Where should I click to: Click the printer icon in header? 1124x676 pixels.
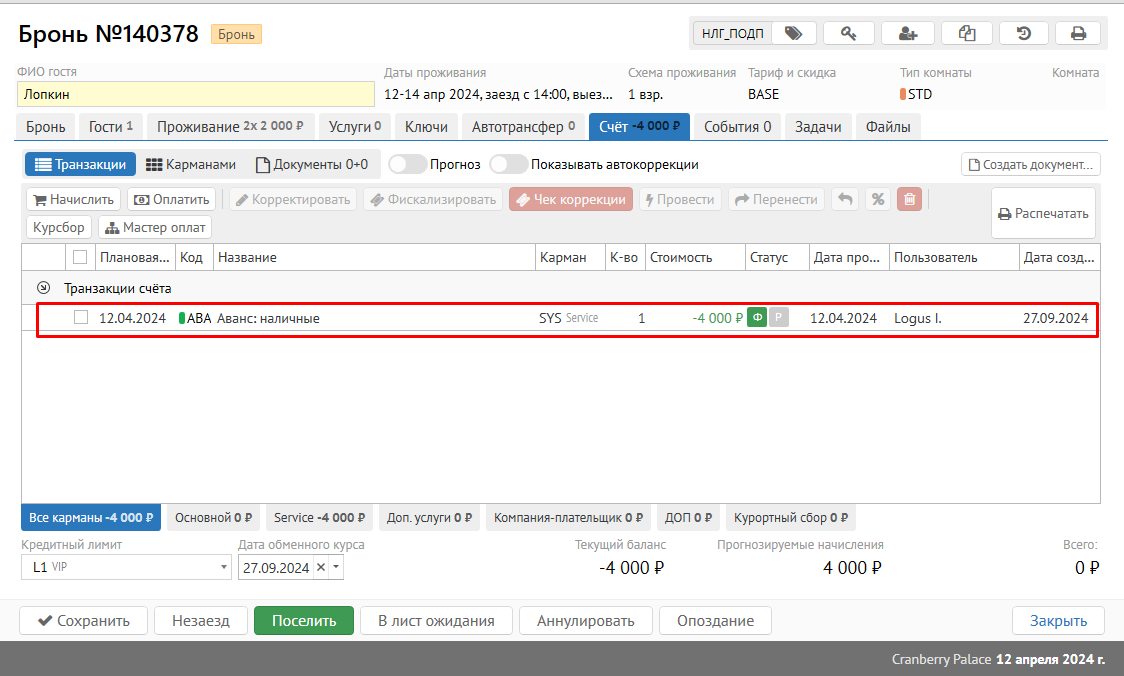[x=1078, y=33]
